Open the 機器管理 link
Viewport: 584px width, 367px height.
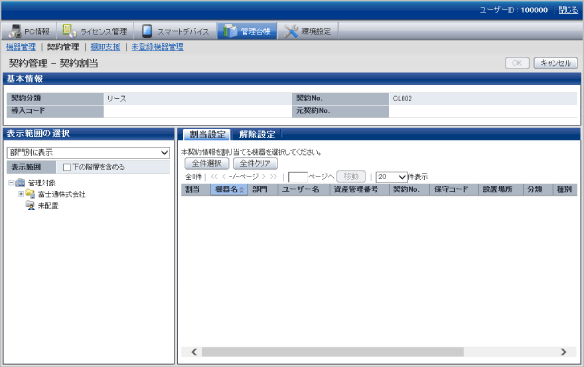21,47
